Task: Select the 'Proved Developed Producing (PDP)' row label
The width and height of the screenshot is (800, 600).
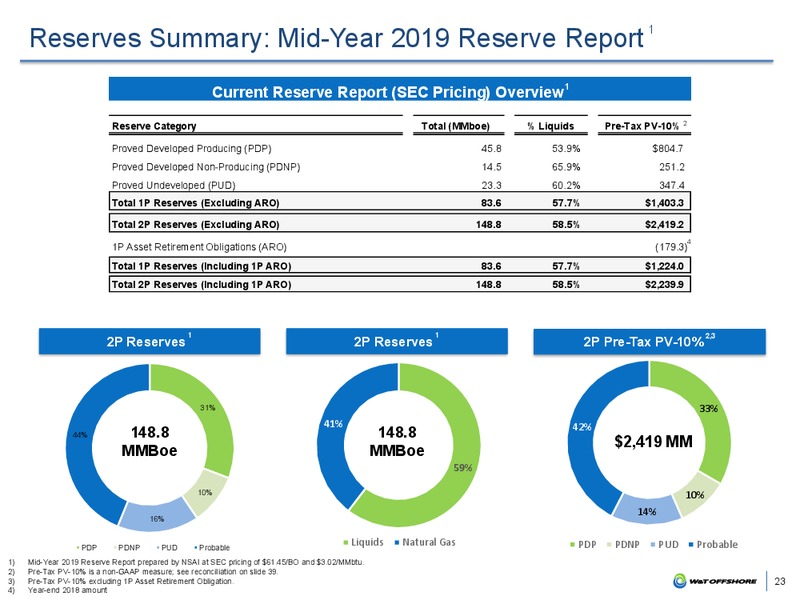Action: (192, 149)
